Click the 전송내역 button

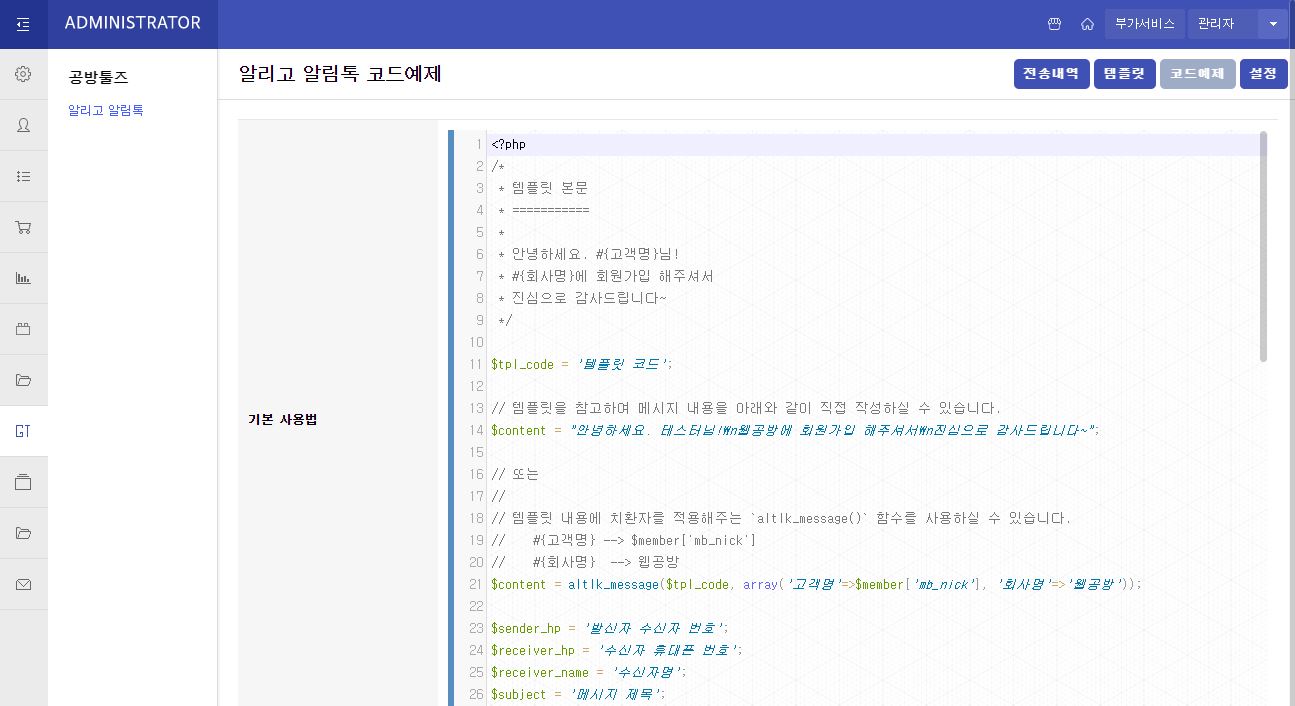click(x=1051, y=73)
